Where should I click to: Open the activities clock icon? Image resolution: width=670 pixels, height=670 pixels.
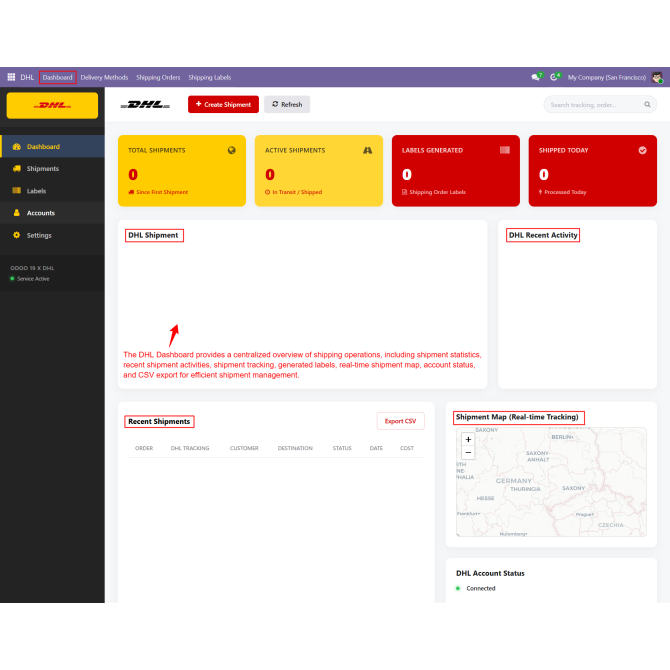(x=554, y=77)
